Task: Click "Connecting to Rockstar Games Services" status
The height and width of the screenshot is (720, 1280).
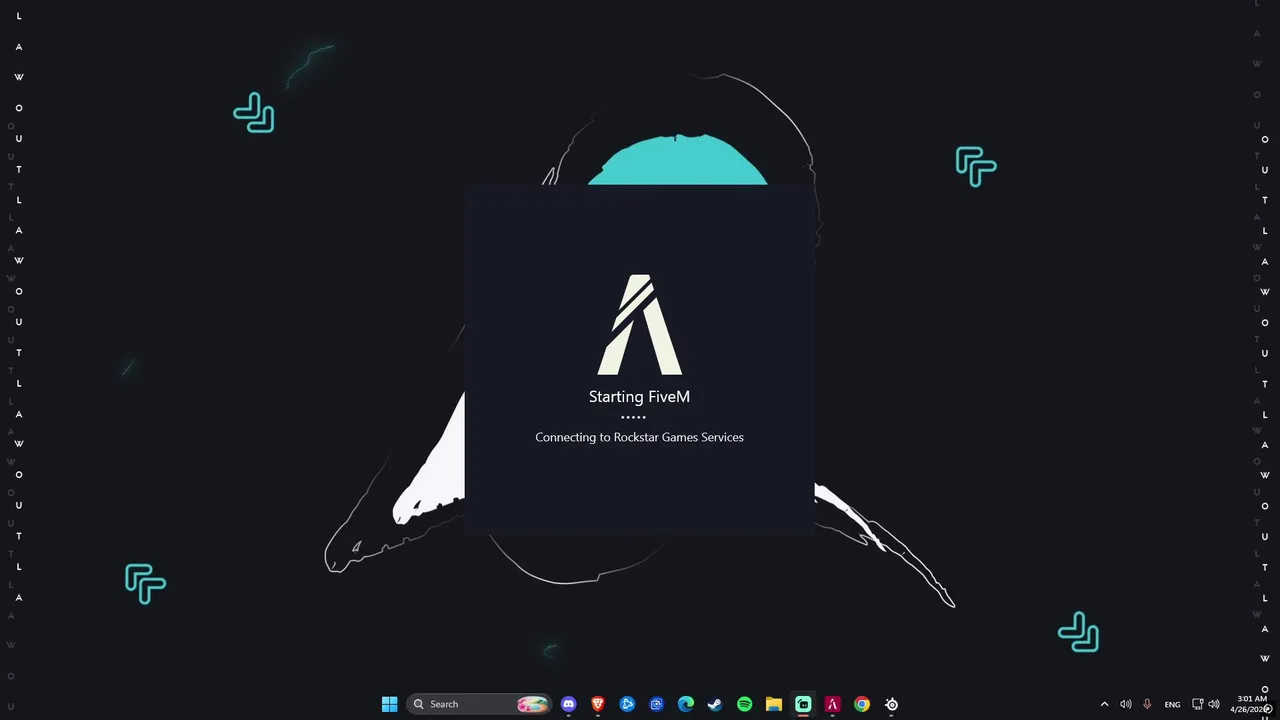Action: click(x=639, y=437)
